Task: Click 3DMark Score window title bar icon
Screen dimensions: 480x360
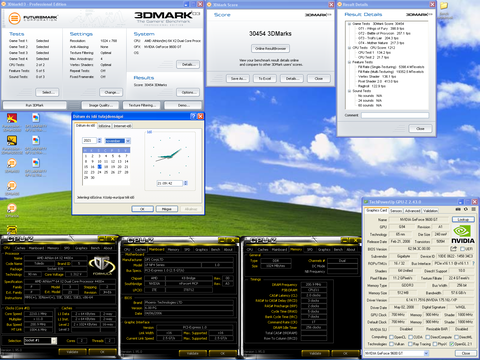Action: coord(209,5)
